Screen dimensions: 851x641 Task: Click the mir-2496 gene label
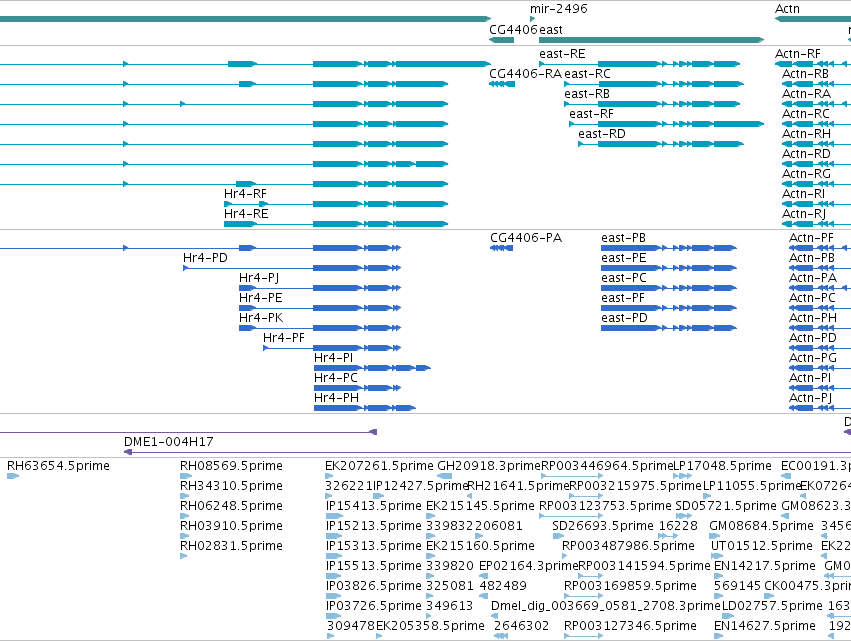[558, 9]
